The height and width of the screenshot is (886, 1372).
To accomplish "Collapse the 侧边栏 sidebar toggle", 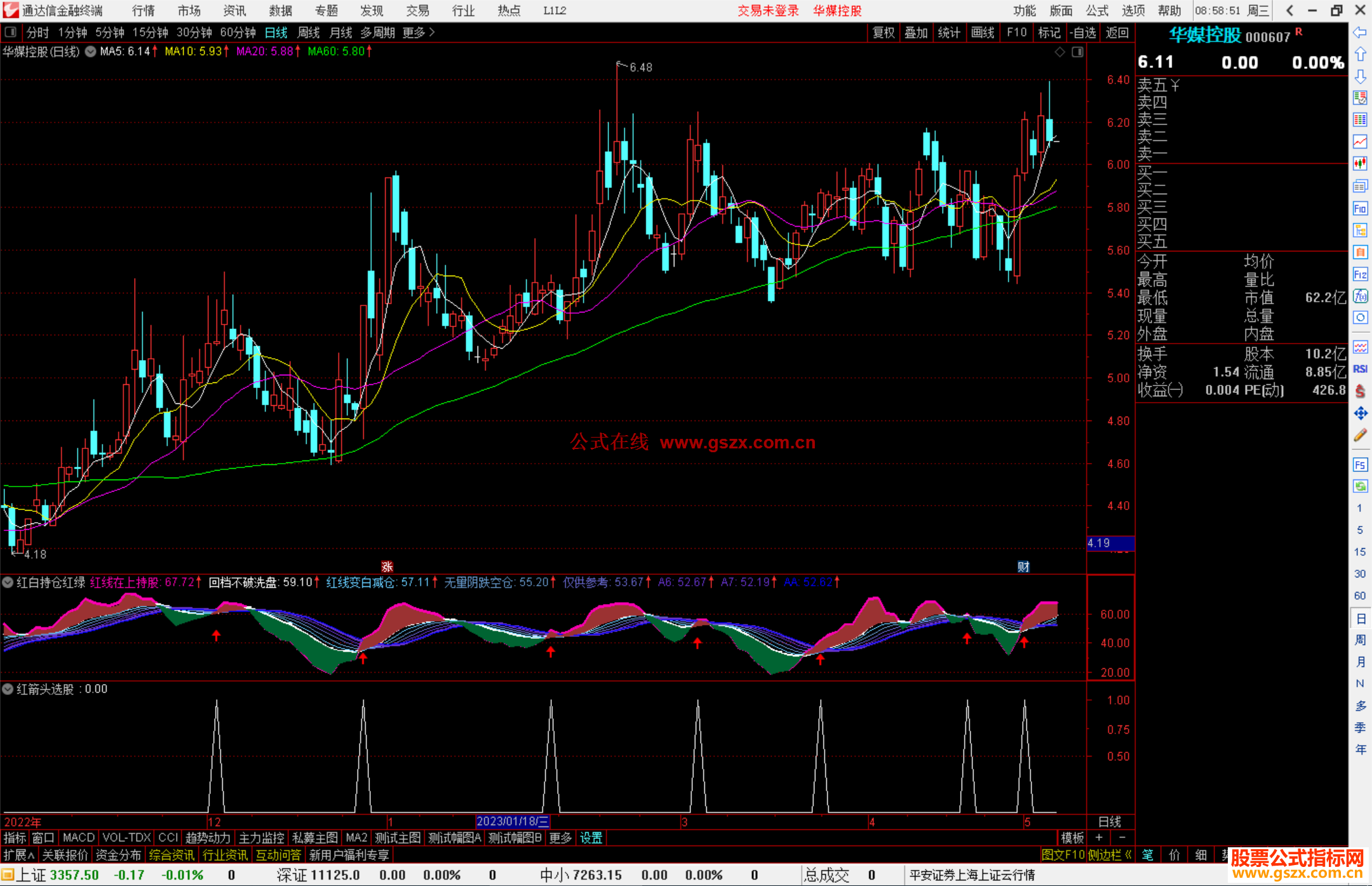I will click(x=1109, y=855).
